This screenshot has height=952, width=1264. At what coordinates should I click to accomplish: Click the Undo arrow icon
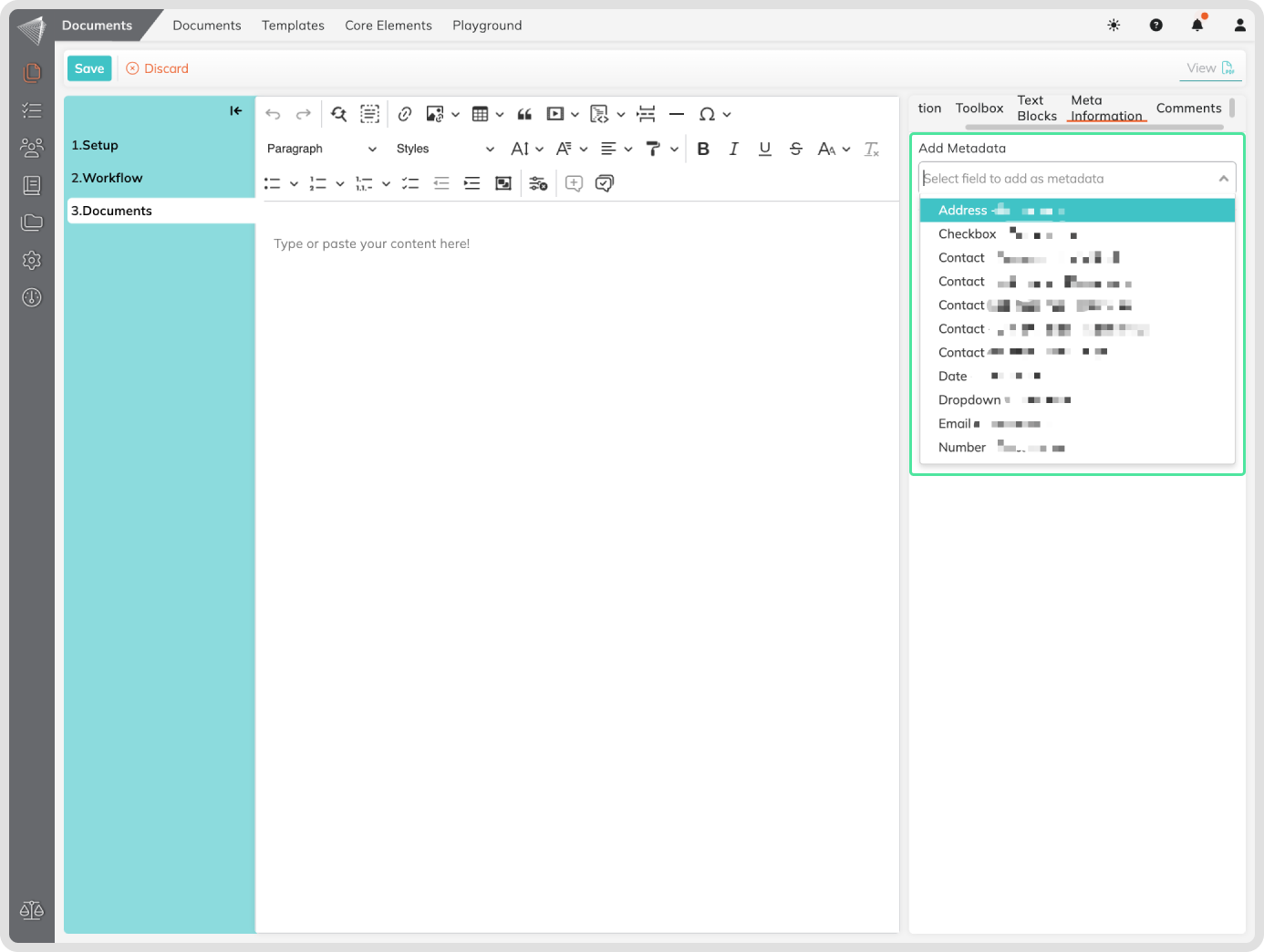tap(273, 114)
